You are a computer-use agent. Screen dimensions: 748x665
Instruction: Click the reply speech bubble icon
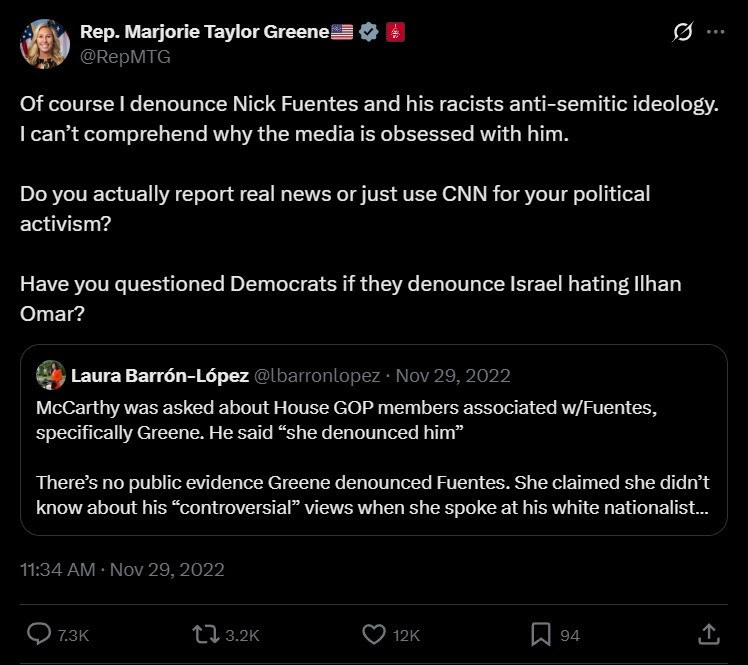(x=39, y=634)
